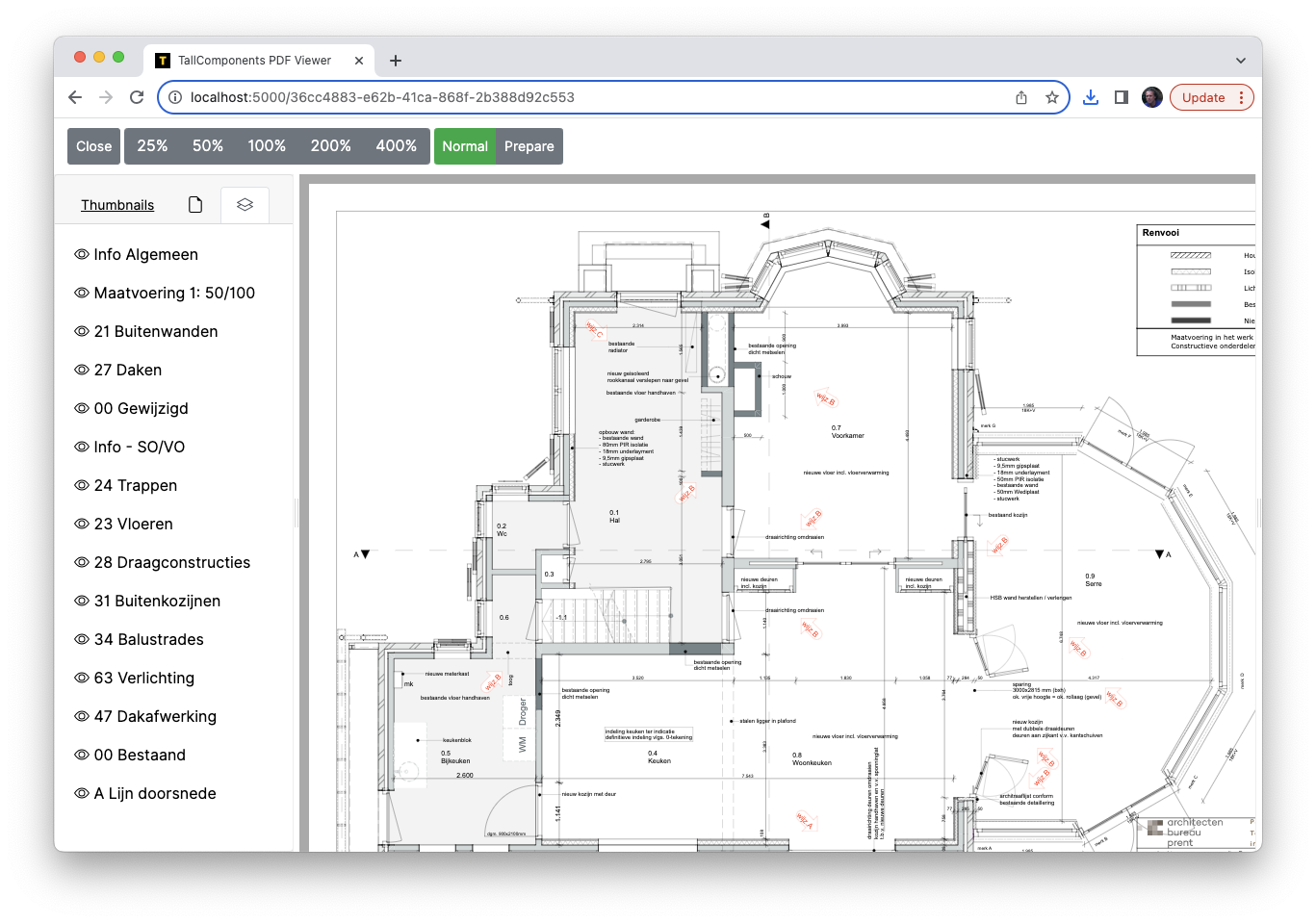Click the horizontal scrollbar above the drawing

(x=674, y=178)
